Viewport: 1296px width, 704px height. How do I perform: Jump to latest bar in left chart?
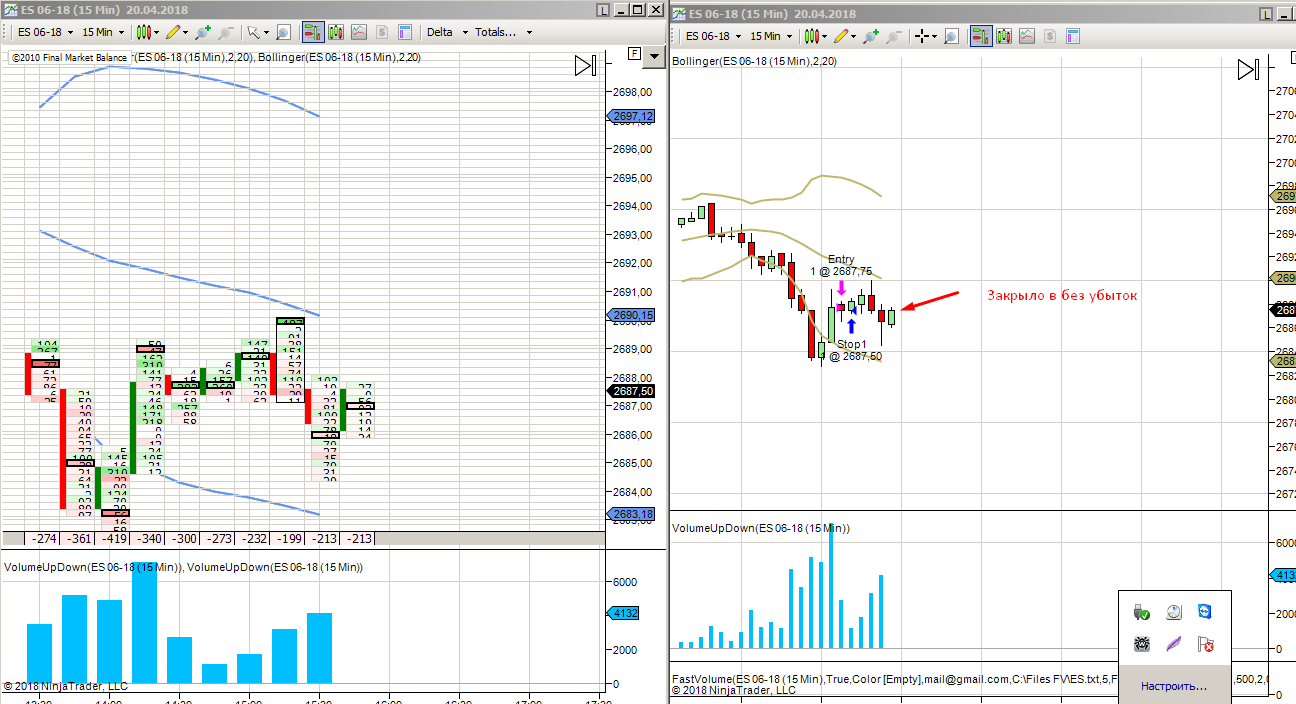point(586,66)
